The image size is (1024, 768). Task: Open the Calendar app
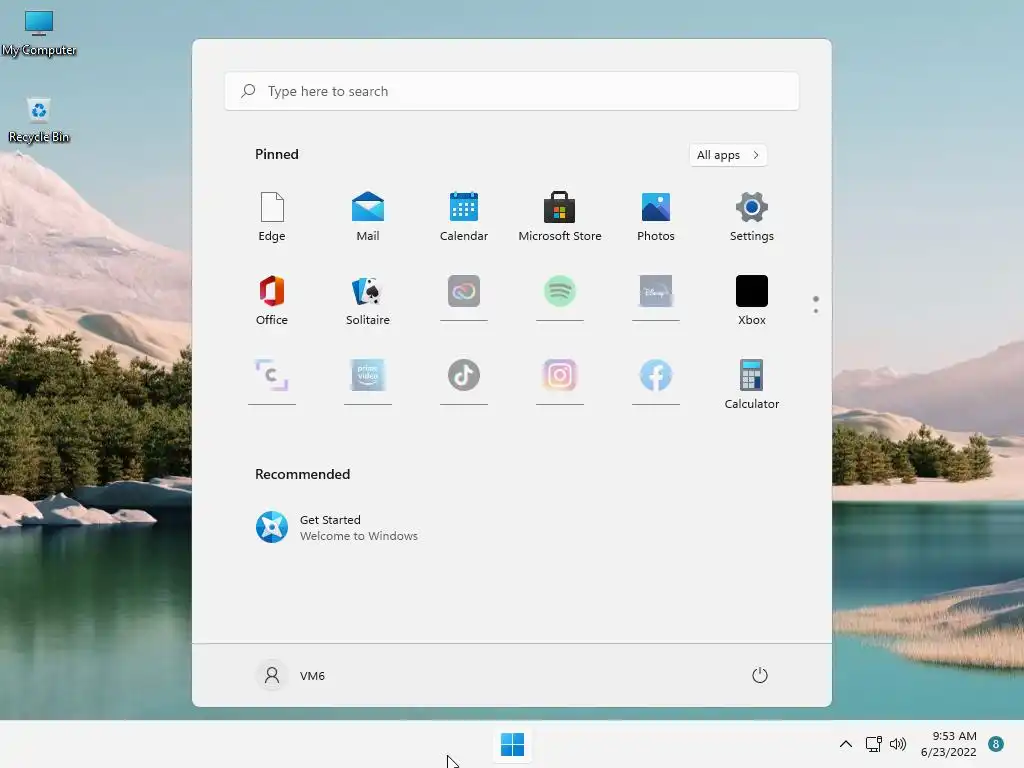tap(464, 217)
